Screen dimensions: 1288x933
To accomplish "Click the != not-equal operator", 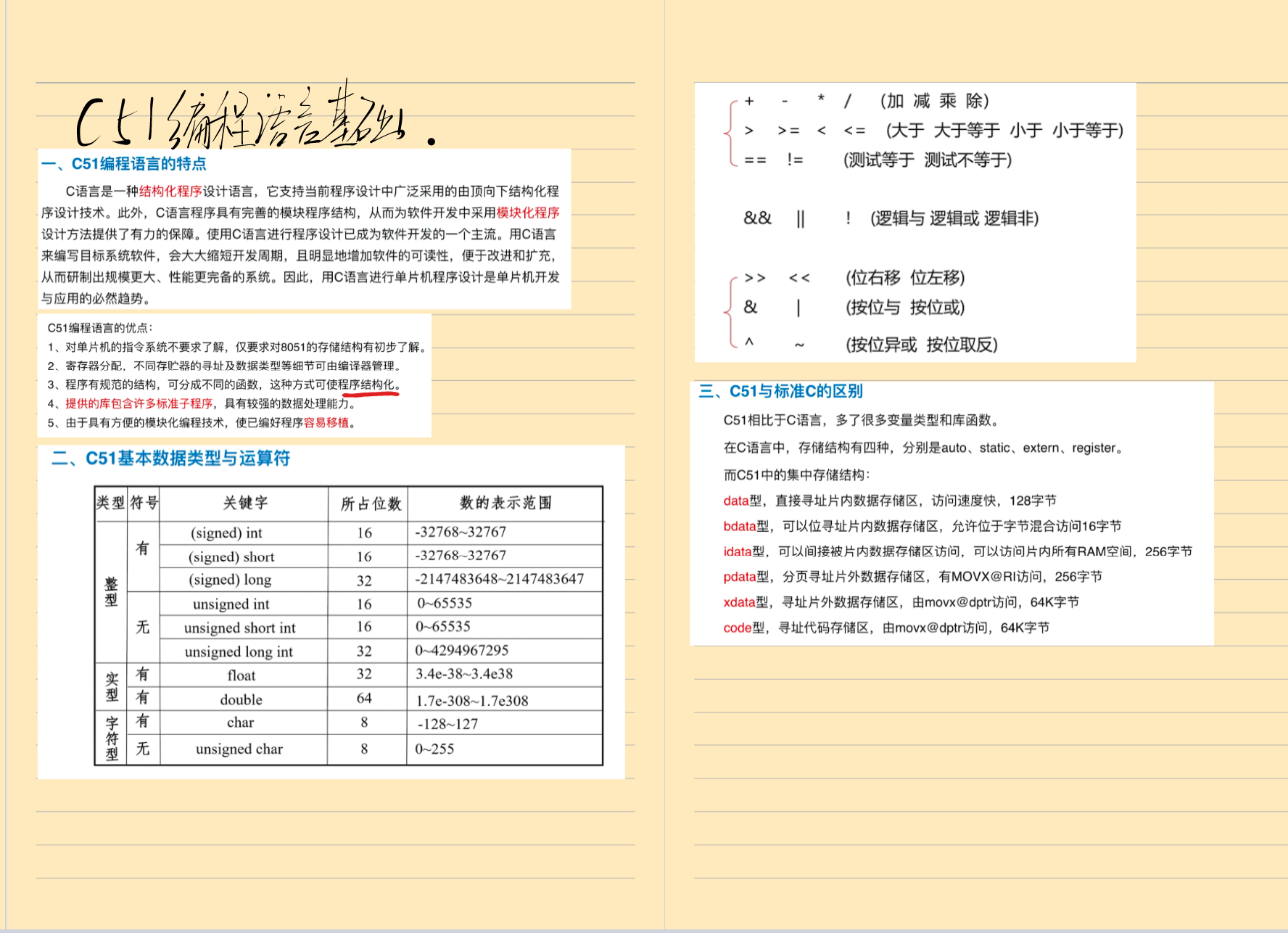I will click(x=795, y=160).
